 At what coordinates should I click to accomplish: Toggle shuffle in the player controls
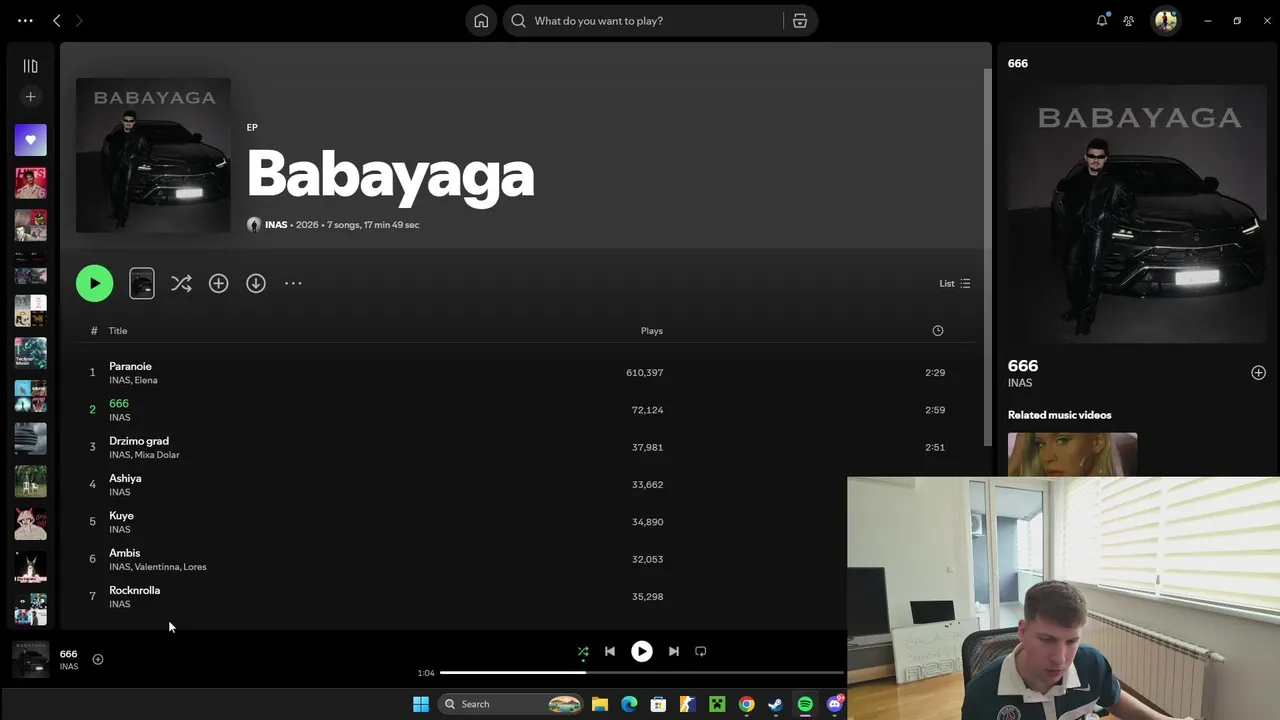click(x=583, y=651)
